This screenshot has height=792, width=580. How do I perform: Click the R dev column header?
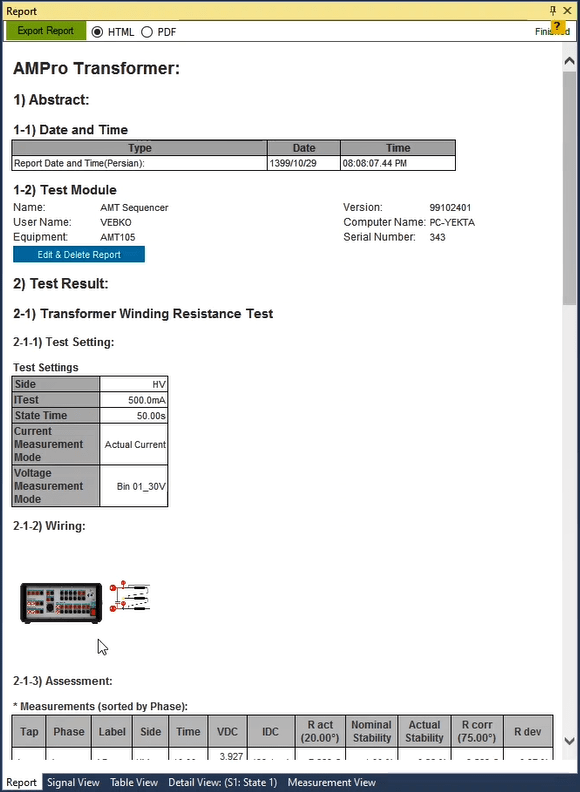[x=528, y=731]
